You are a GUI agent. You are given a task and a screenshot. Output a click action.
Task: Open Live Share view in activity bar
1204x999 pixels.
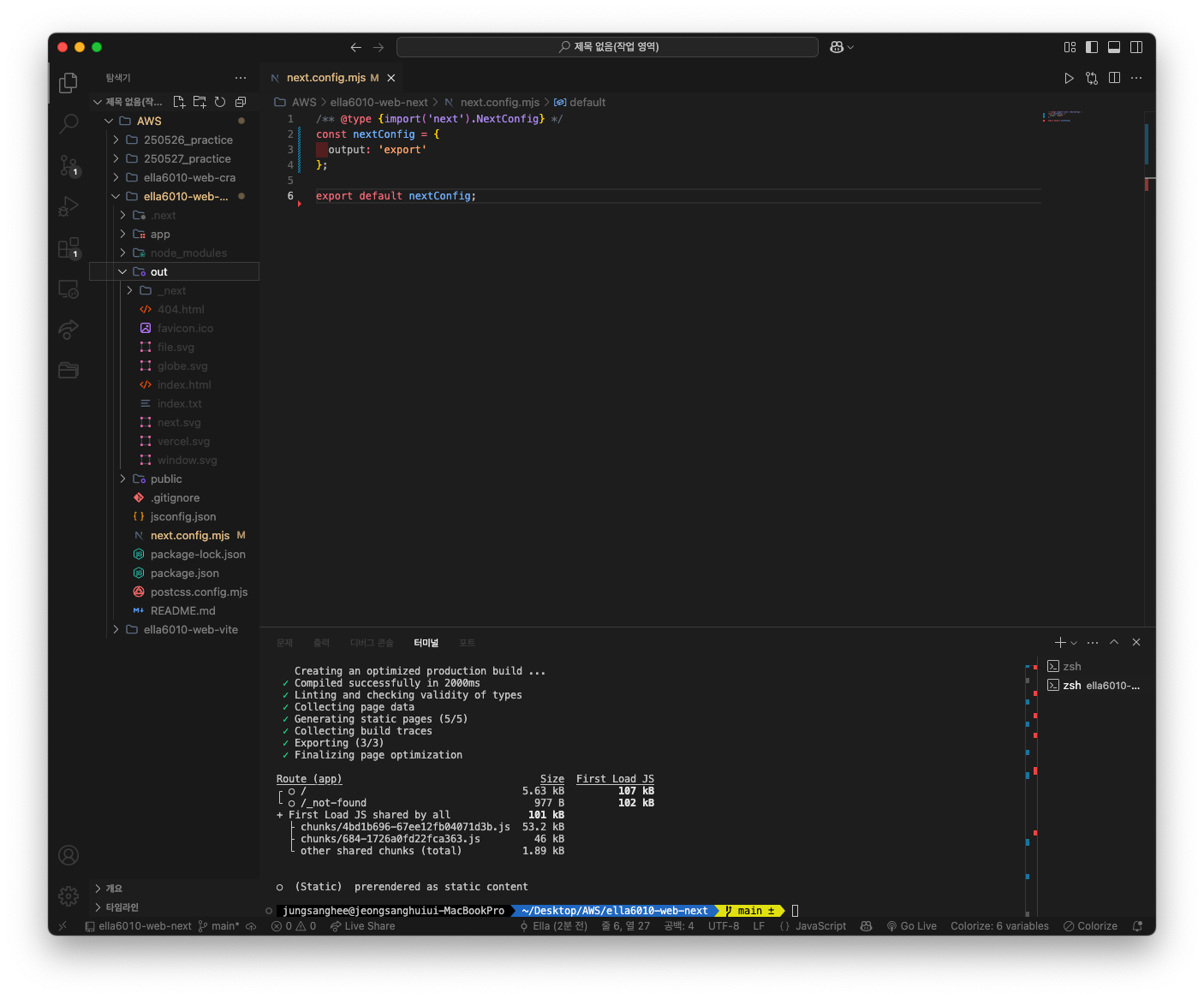pos(69,329)
